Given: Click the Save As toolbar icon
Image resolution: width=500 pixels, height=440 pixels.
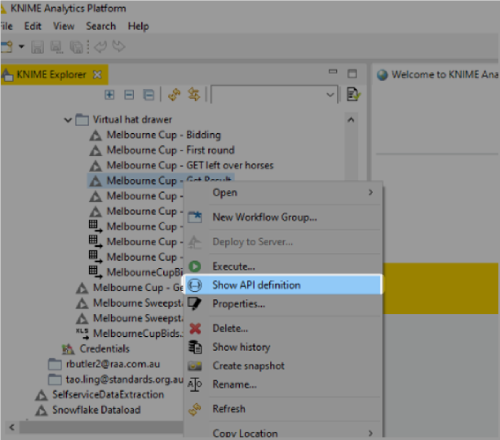Looking at the screenshot, I should [57, 47].
